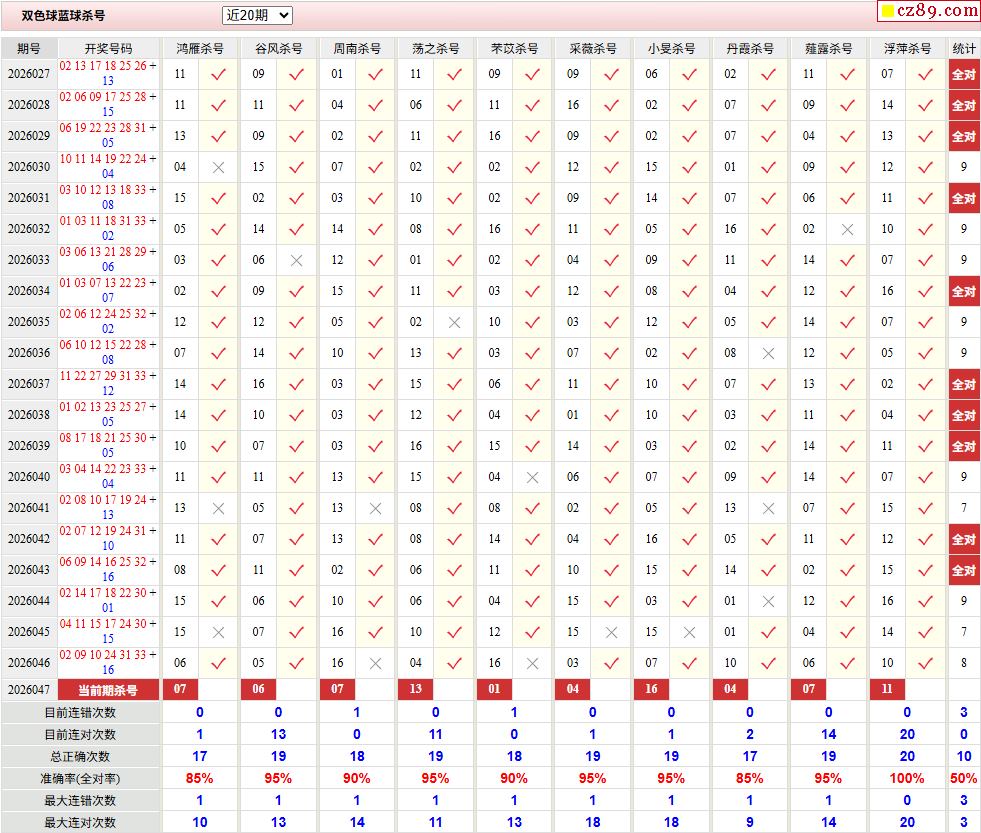The width and height of the screenshot is (981, 833).
Task: Click the red 16 current-period cell under 小旻杀号
Action: click(651, 690)
